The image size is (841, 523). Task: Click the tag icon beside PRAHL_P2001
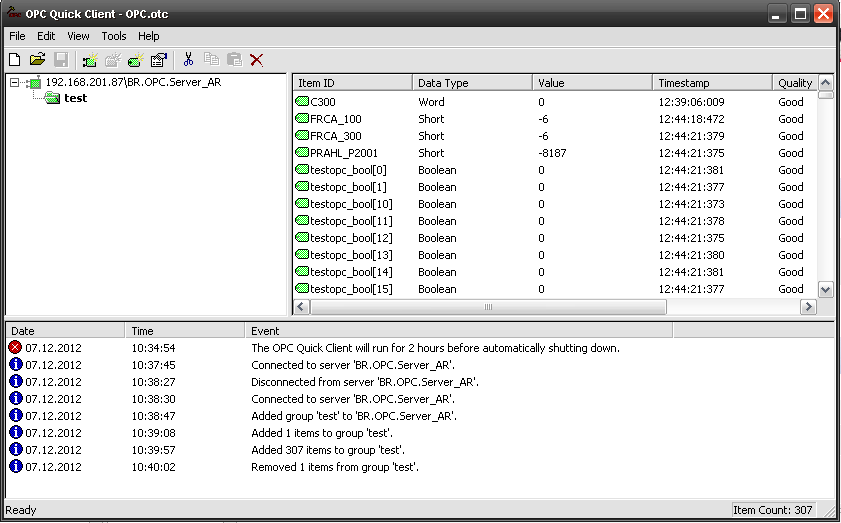pos(302,152)
